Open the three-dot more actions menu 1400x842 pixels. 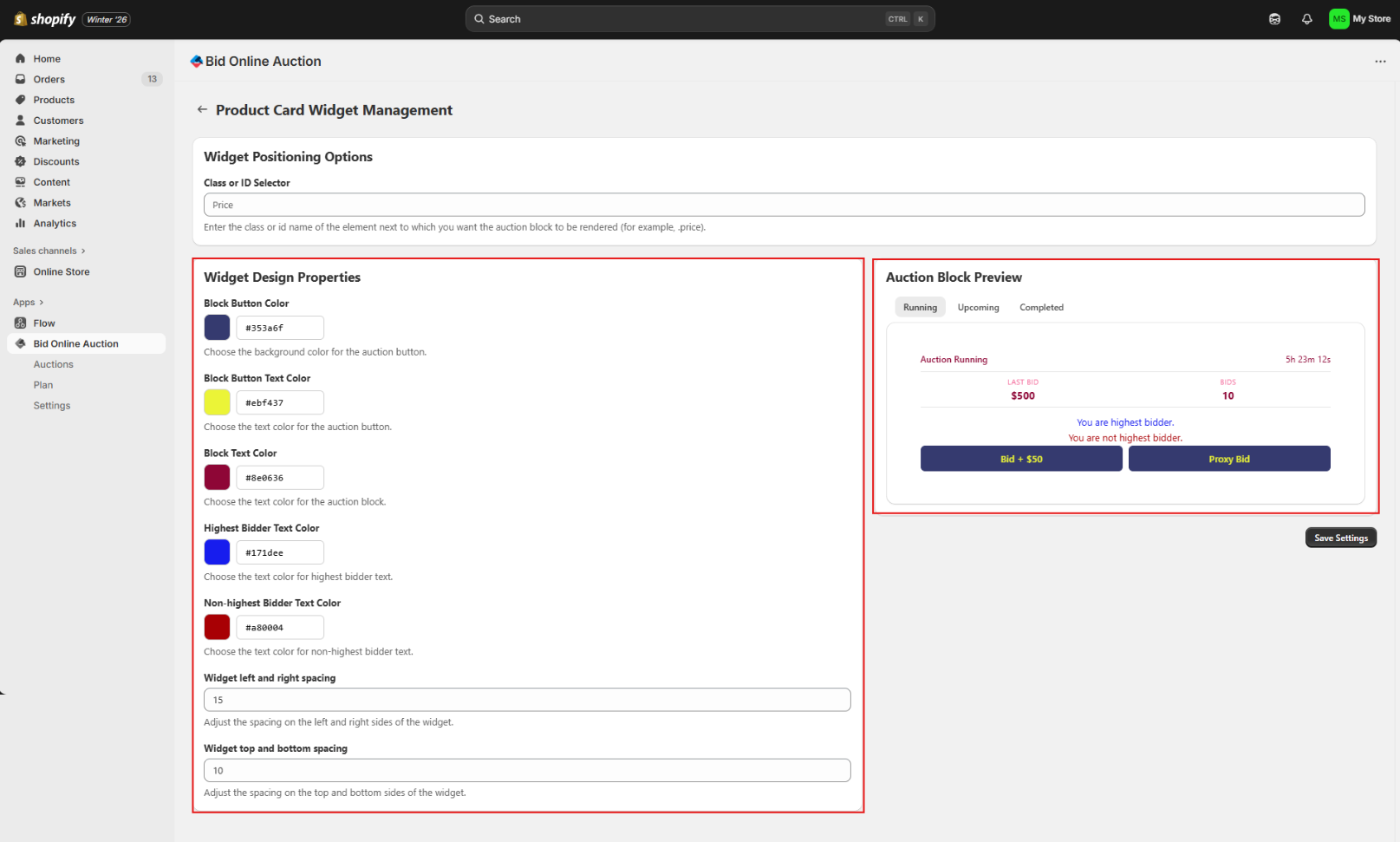tap(1379, 62)
